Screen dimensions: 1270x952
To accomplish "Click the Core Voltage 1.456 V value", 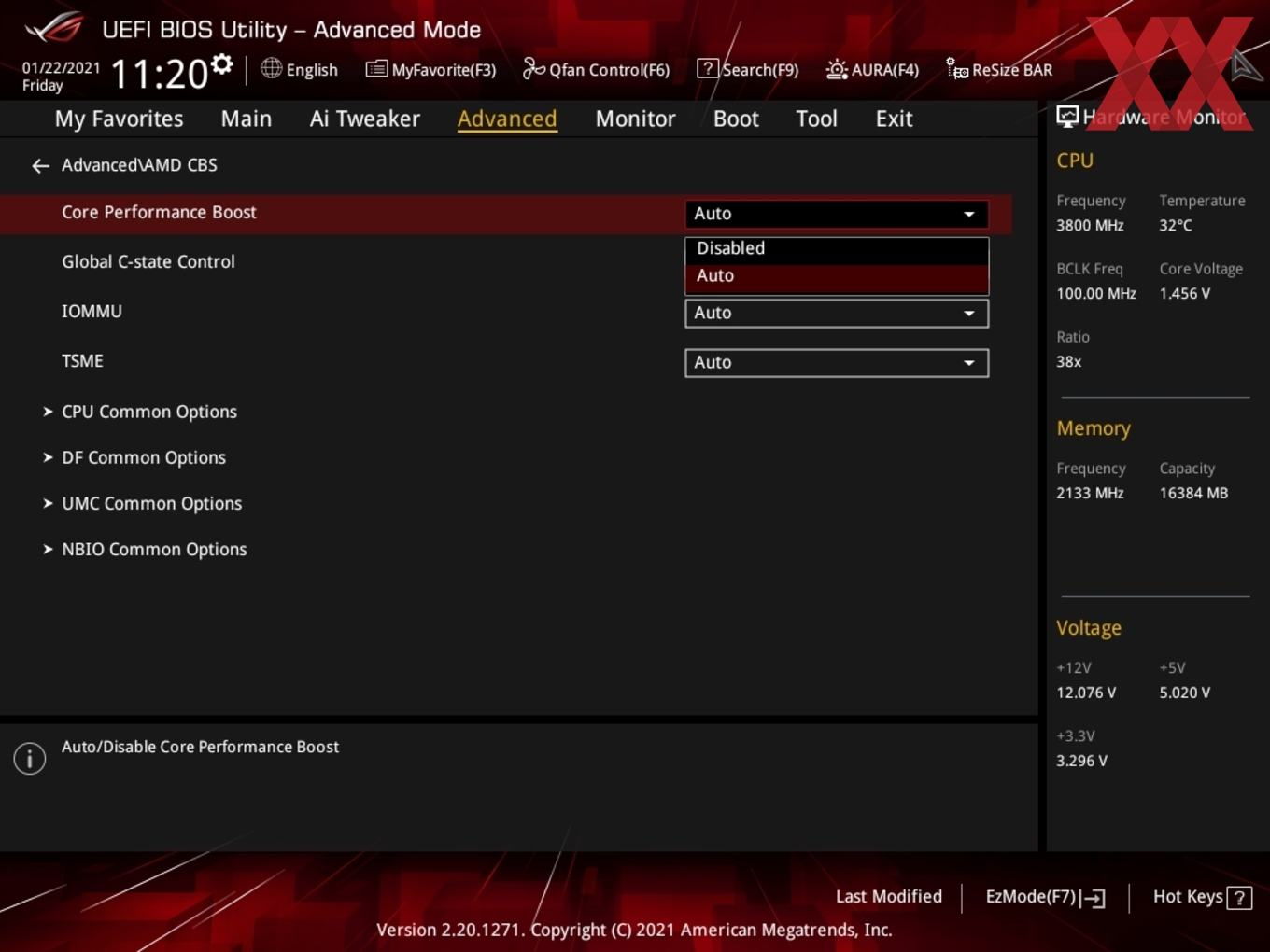I will (x=1184, y=293).
